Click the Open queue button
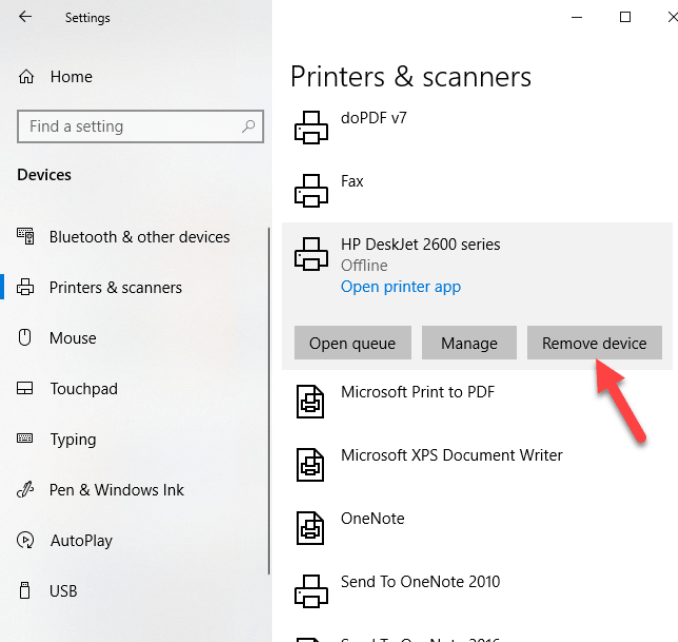This screenshot has height=642, width=678. 352,343
